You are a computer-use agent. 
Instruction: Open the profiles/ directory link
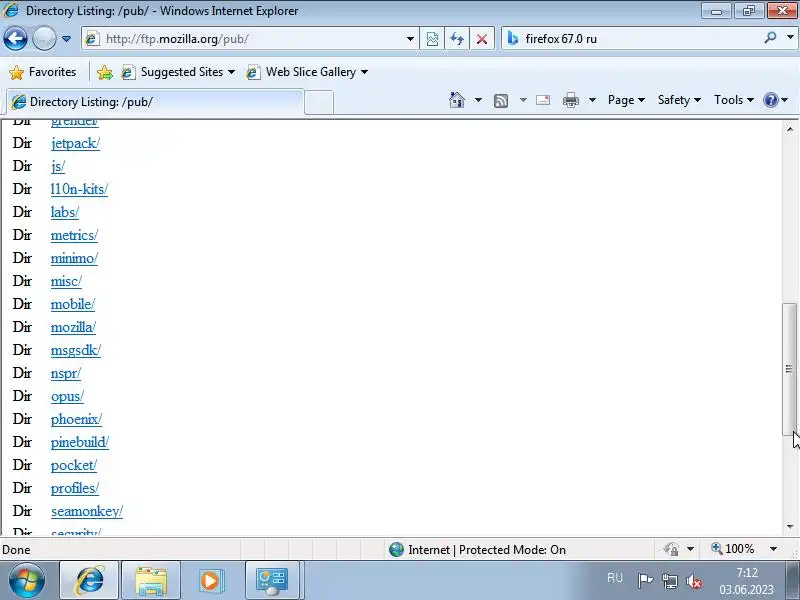75,488
